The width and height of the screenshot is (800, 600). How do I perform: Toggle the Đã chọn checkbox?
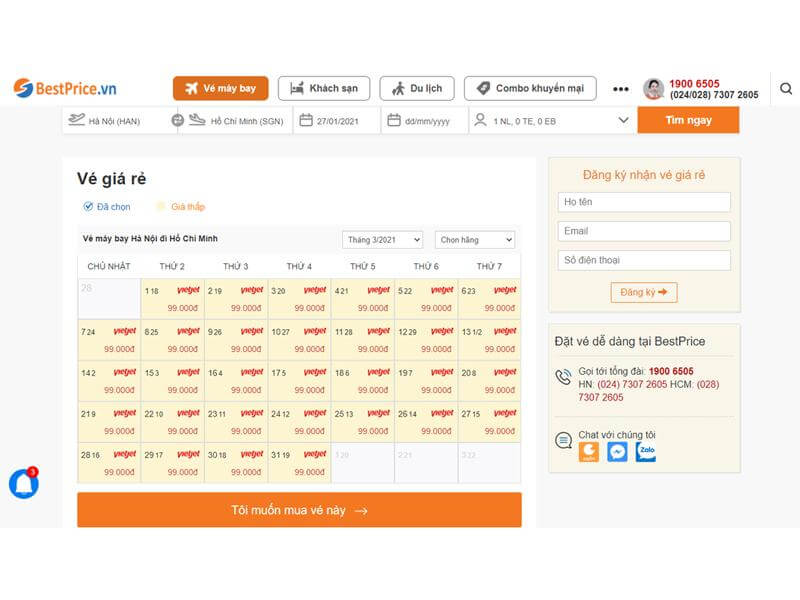tap(89, 207)
